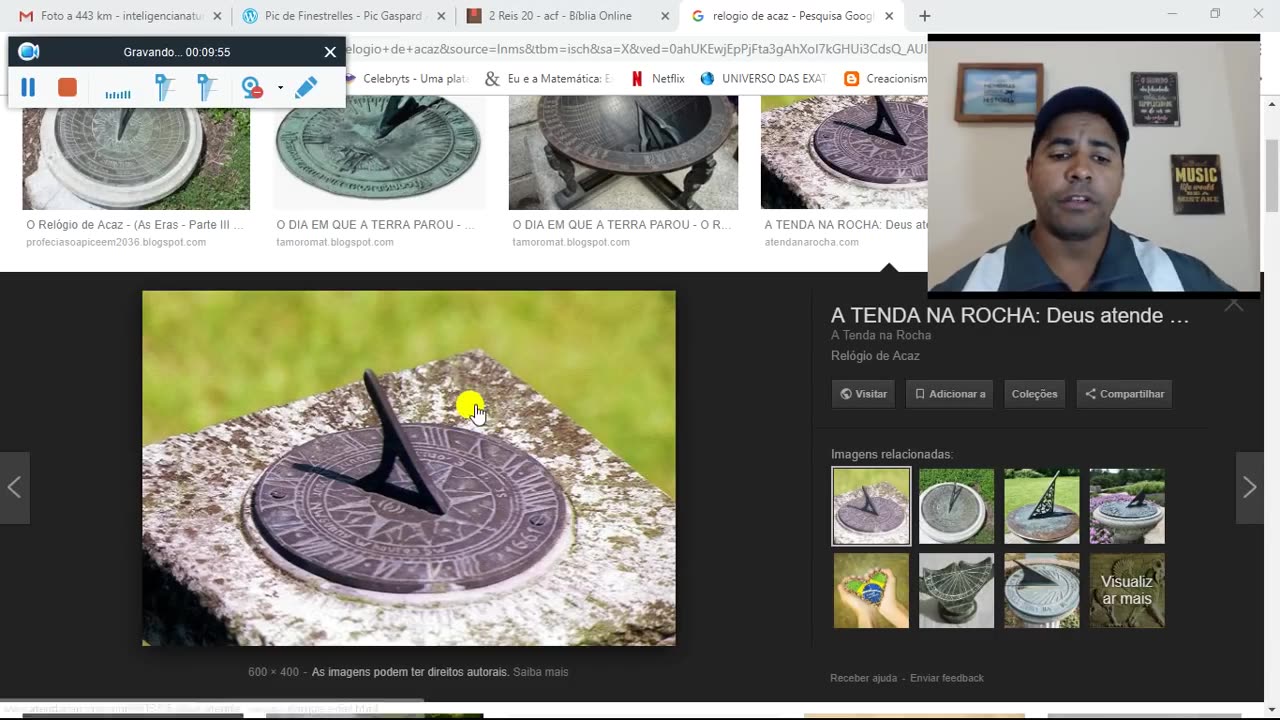Screen dimensions: 1280x720
Task: Go to previous image with left arrow
Action: coord(14,487)
